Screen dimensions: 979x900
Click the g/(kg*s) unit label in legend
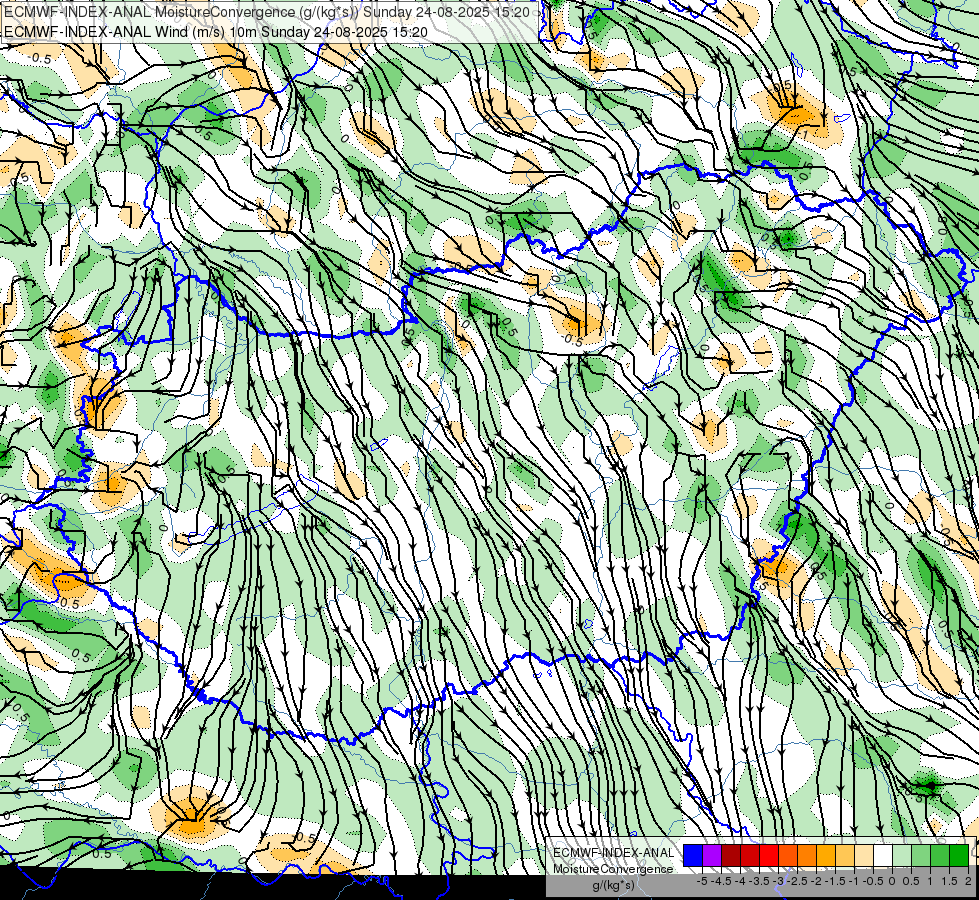point(613,885)
